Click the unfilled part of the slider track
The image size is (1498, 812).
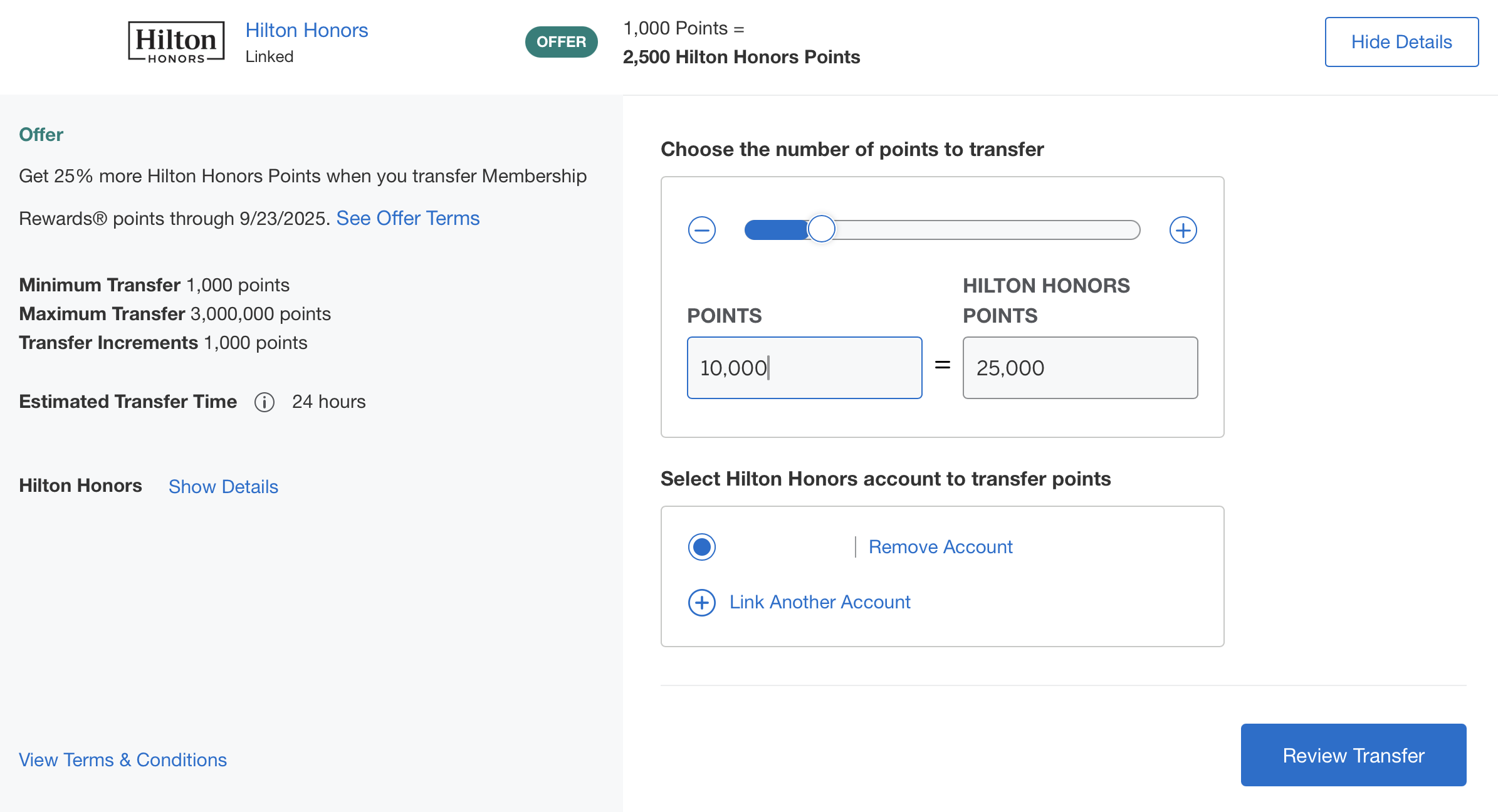point(988,230)
